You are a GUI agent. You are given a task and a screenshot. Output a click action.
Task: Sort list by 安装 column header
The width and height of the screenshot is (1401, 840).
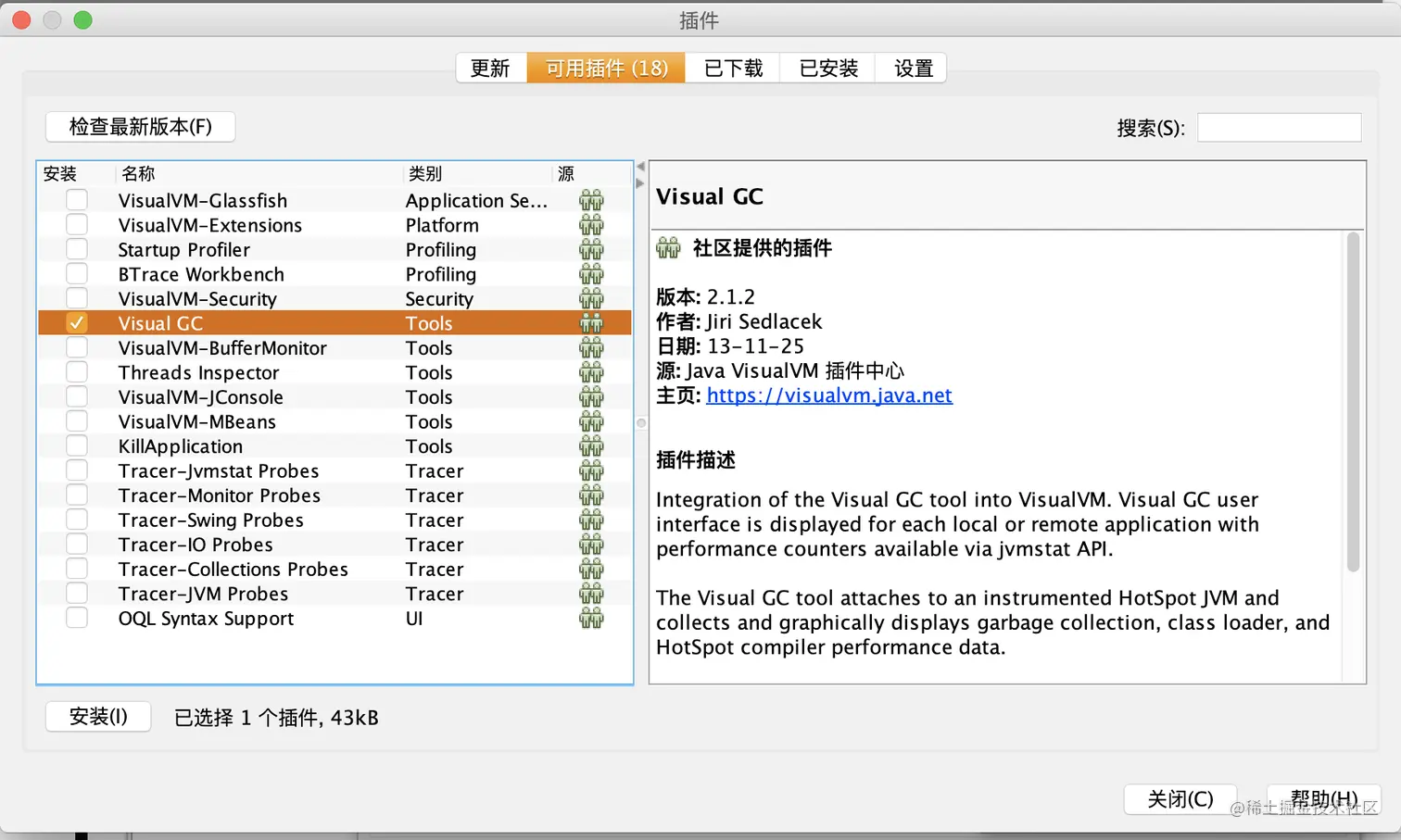coord(77,174)
